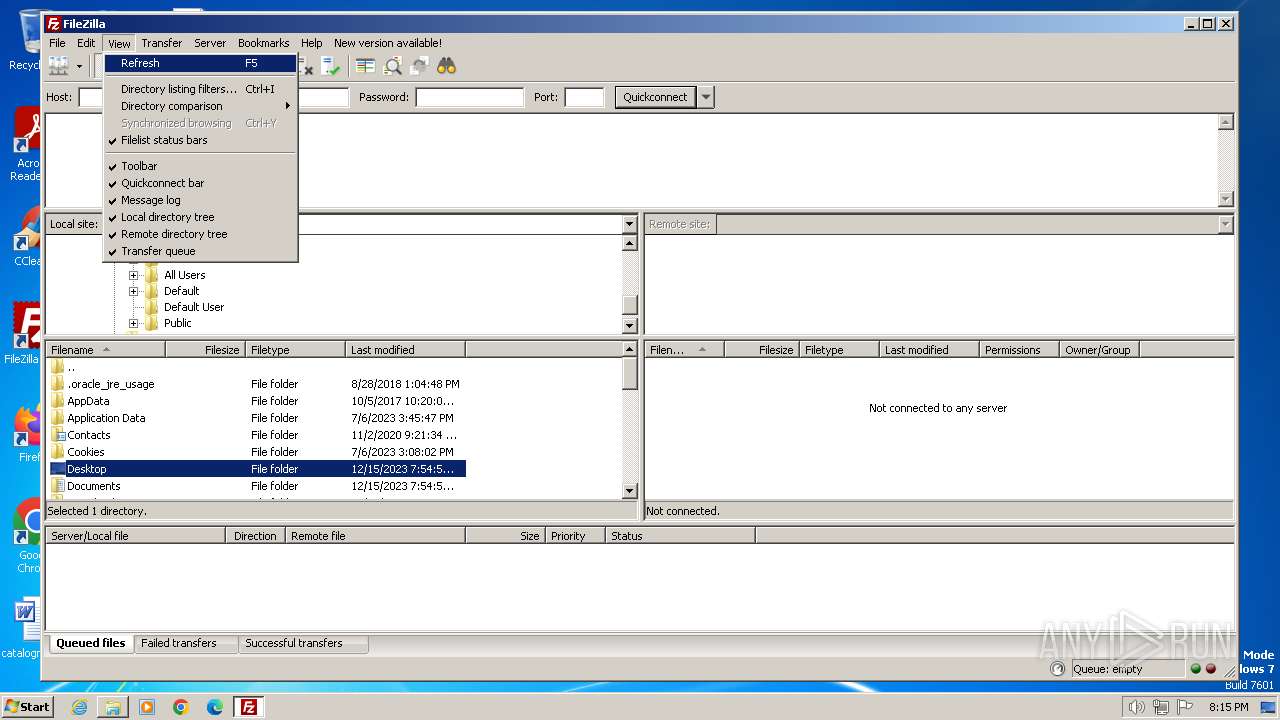The image size is (1280, 720).
Task: Open Chrome from the taskbar
Action: 181,707
